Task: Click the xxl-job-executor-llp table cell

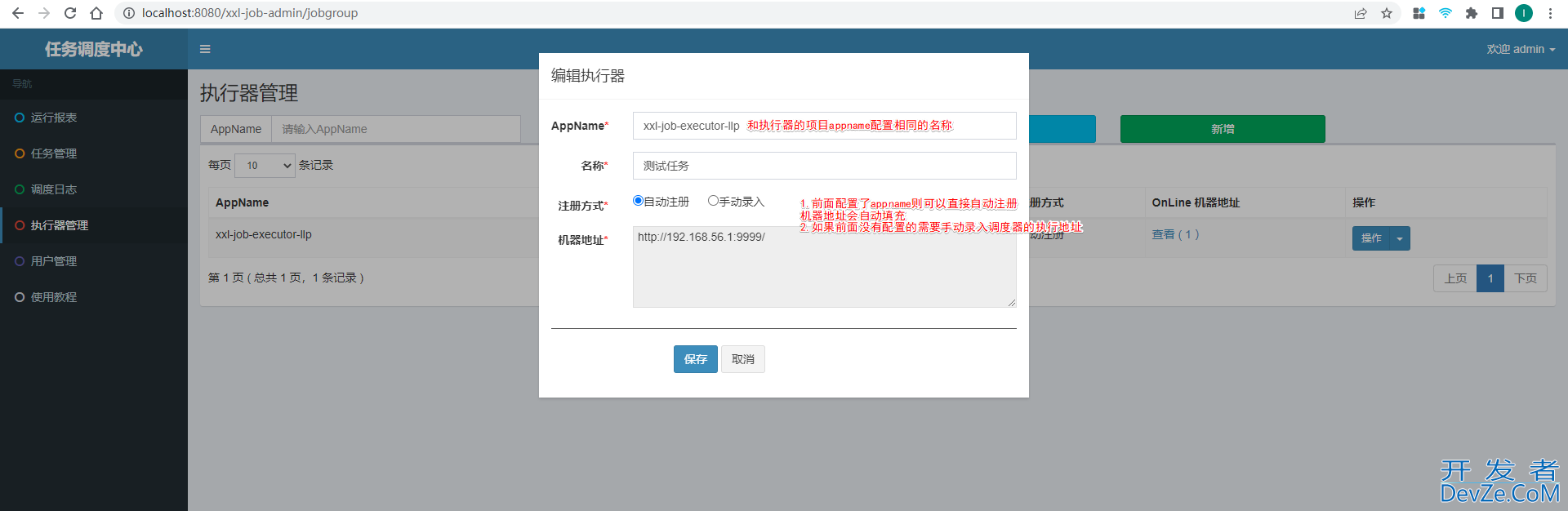Action: [x=264, y=234]
